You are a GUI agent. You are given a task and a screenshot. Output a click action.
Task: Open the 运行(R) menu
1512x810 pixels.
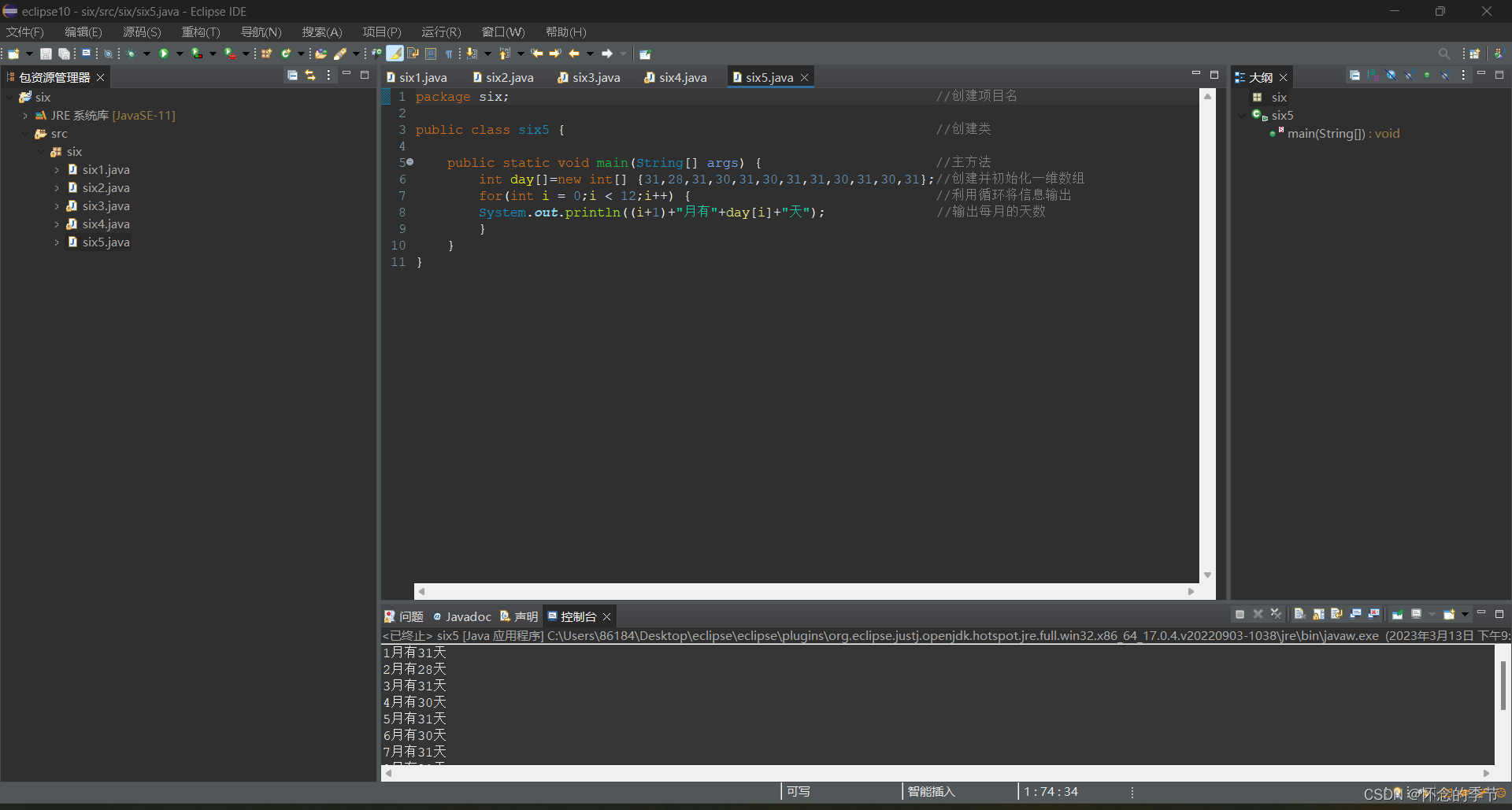point(440,31)
